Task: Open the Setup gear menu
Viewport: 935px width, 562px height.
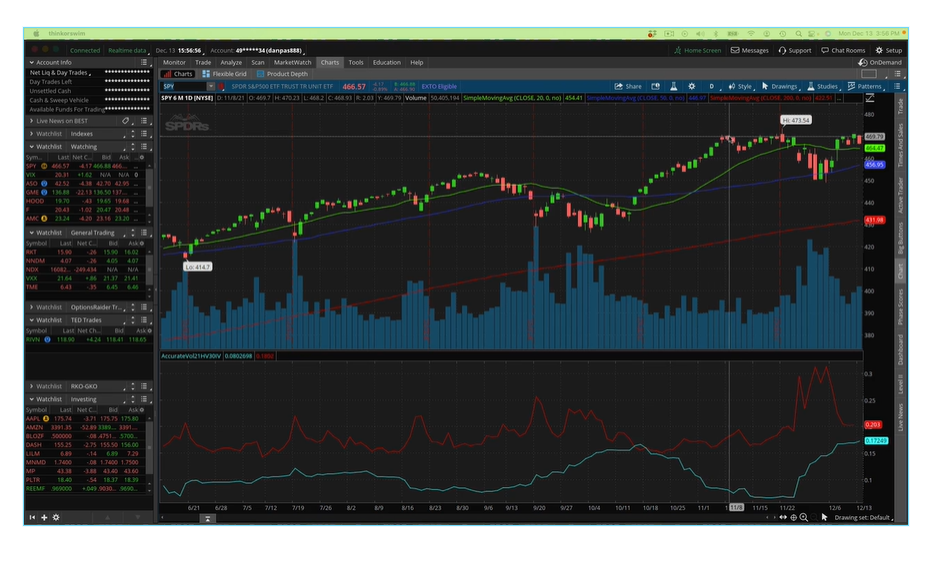Action: pyautogui.click(x=888, y=51)
